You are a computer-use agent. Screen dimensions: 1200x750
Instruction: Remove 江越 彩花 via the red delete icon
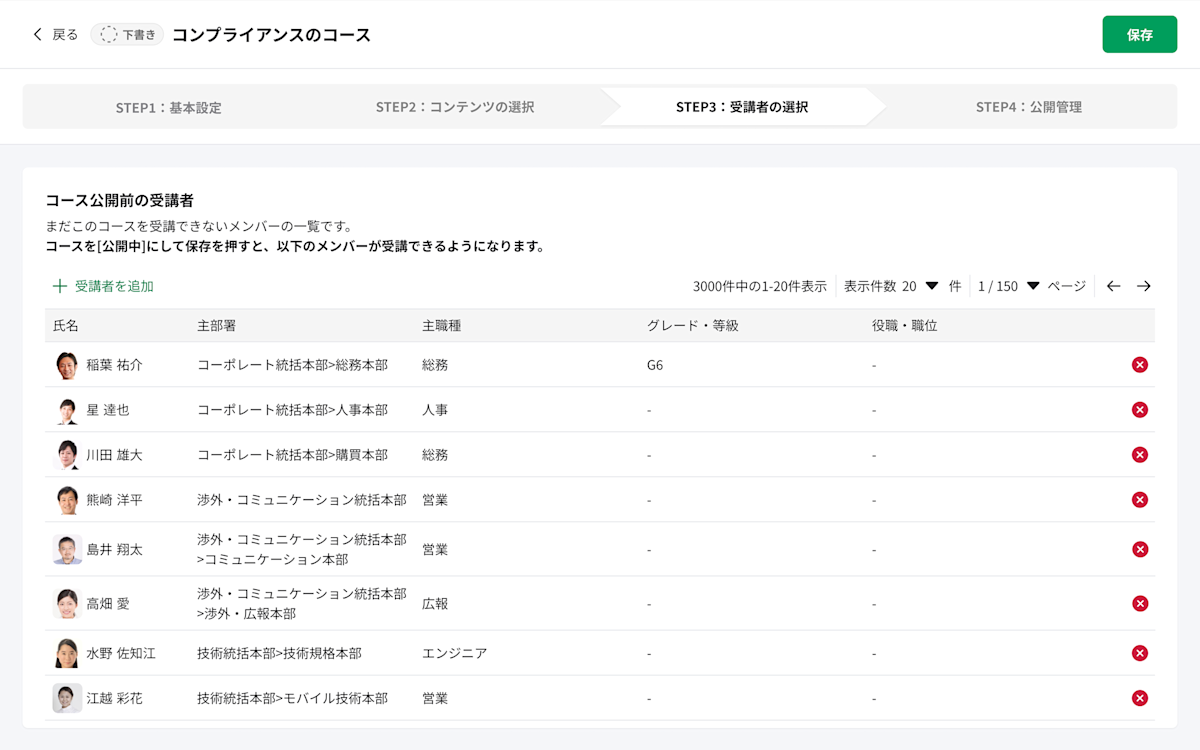(1139, 698)
